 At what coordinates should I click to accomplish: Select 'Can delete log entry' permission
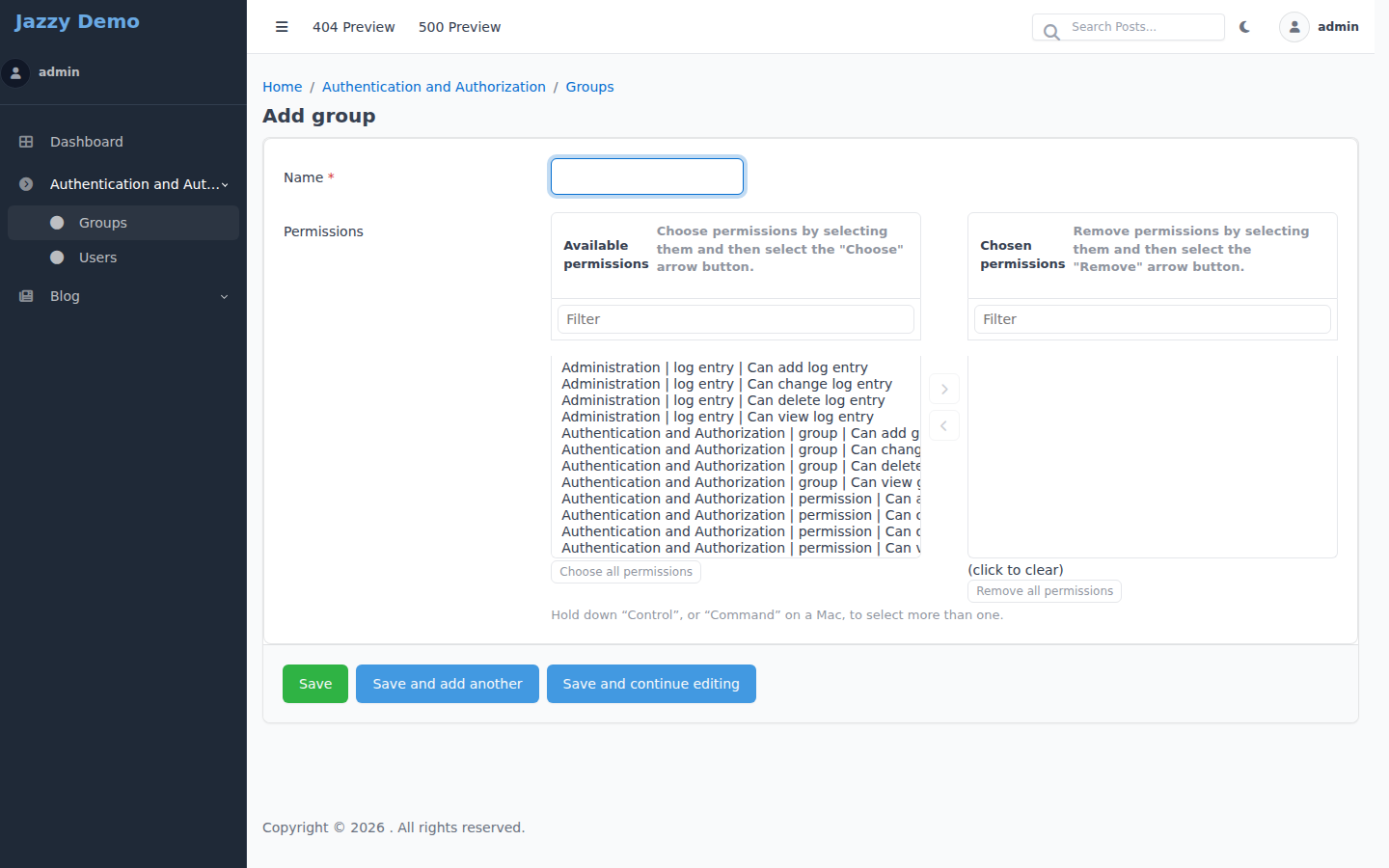pos(736,400)
